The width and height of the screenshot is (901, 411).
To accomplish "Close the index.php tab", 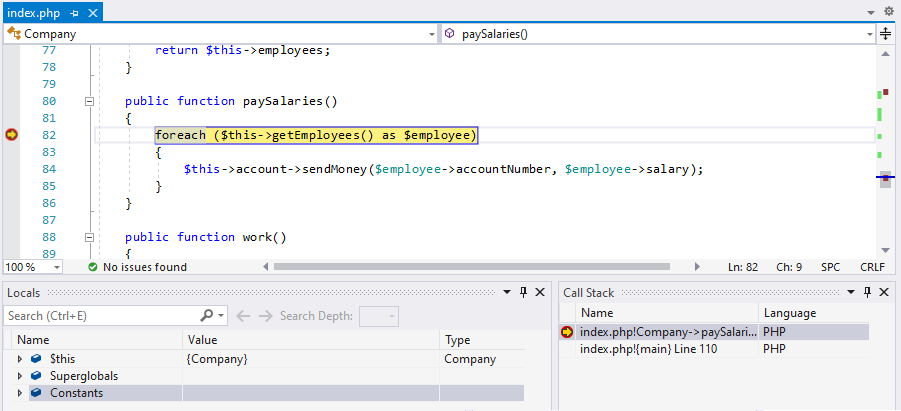I will (93, 13).
